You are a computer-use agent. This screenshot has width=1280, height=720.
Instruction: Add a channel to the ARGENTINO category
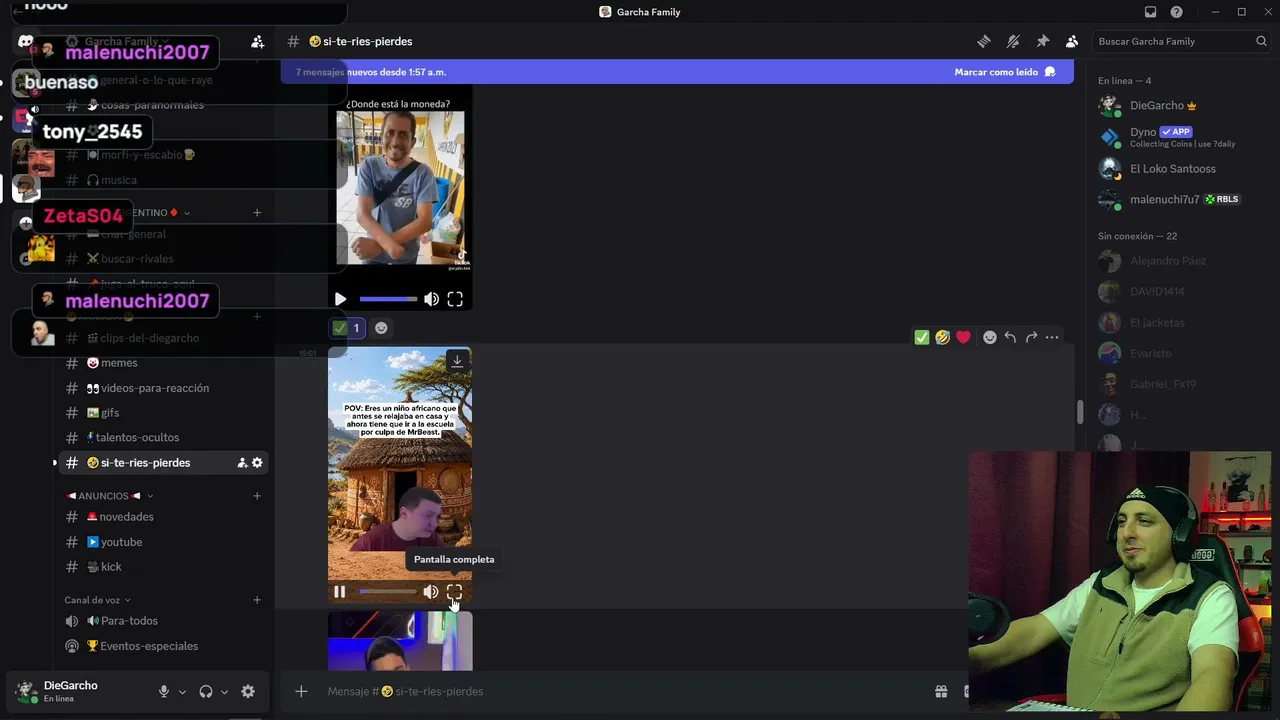click(257, 212)
